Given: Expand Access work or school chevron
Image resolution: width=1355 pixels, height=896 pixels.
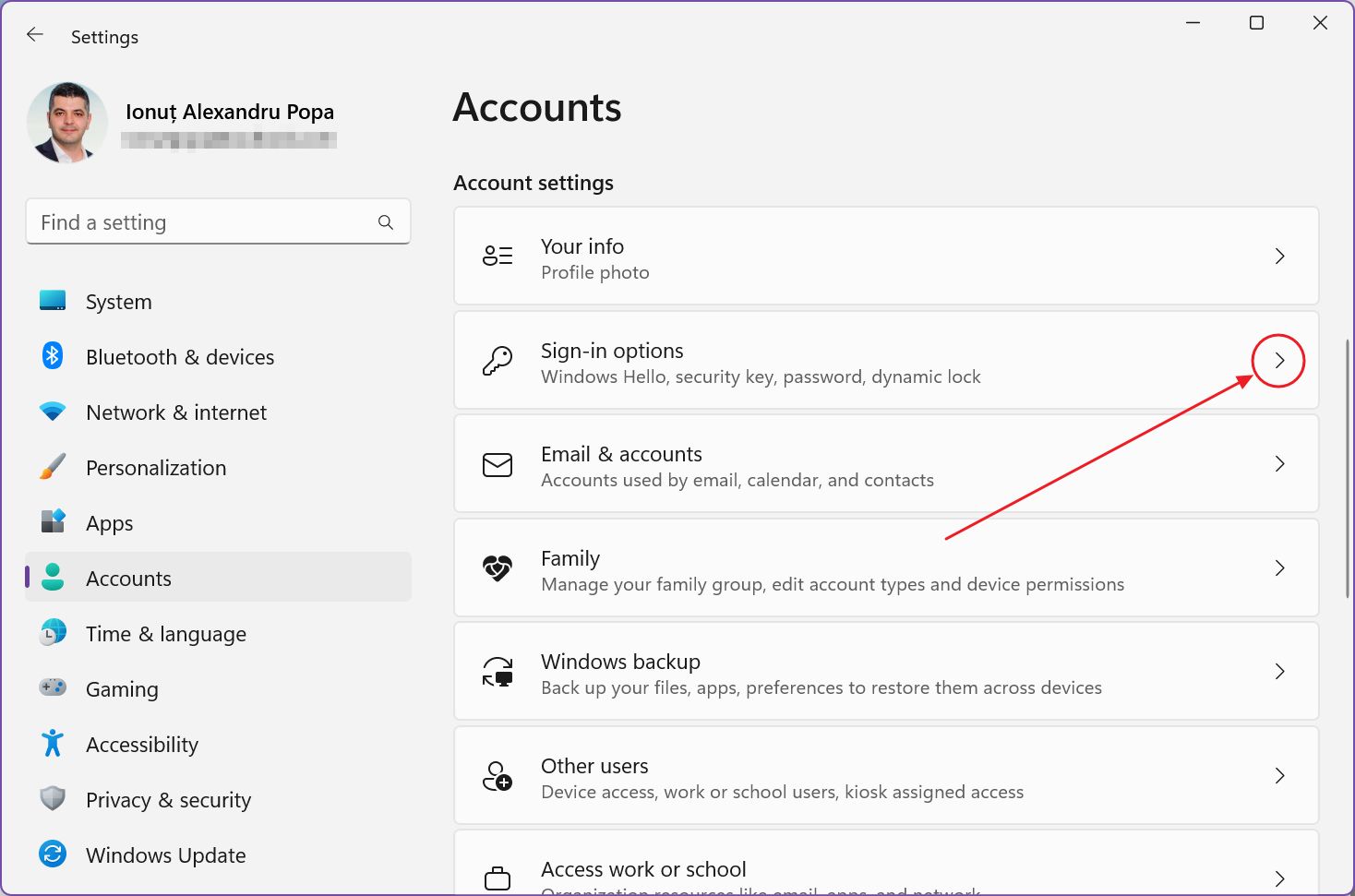Looking at the screenshot, I should point(1279,878).
